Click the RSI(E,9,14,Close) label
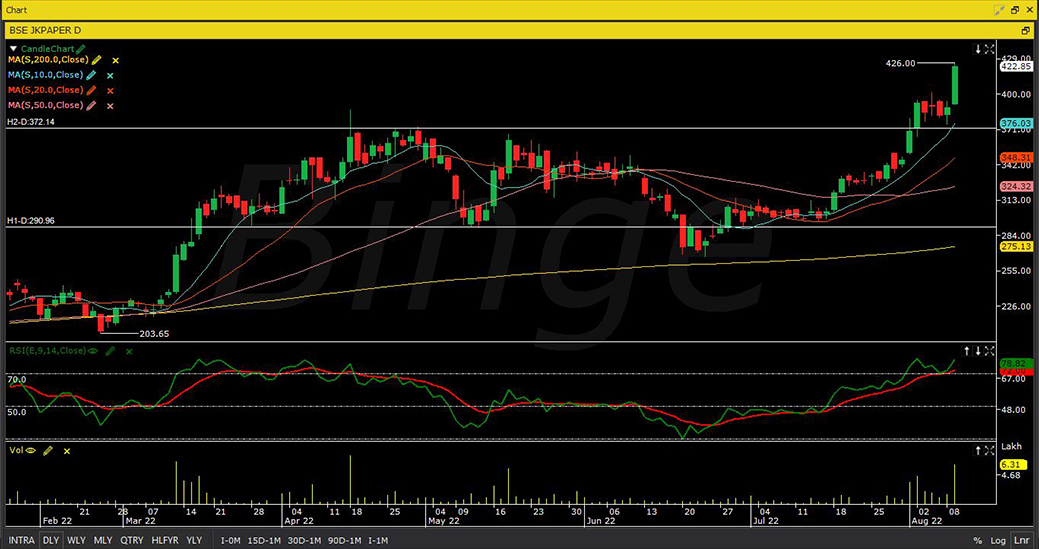 47,351
